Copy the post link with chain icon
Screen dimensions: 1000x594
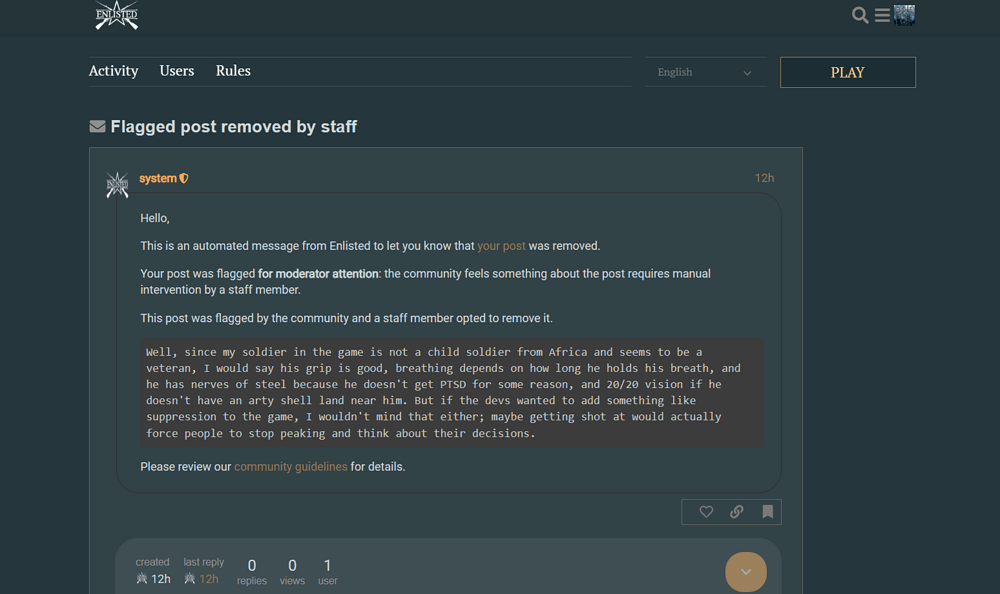click(737, 512)
